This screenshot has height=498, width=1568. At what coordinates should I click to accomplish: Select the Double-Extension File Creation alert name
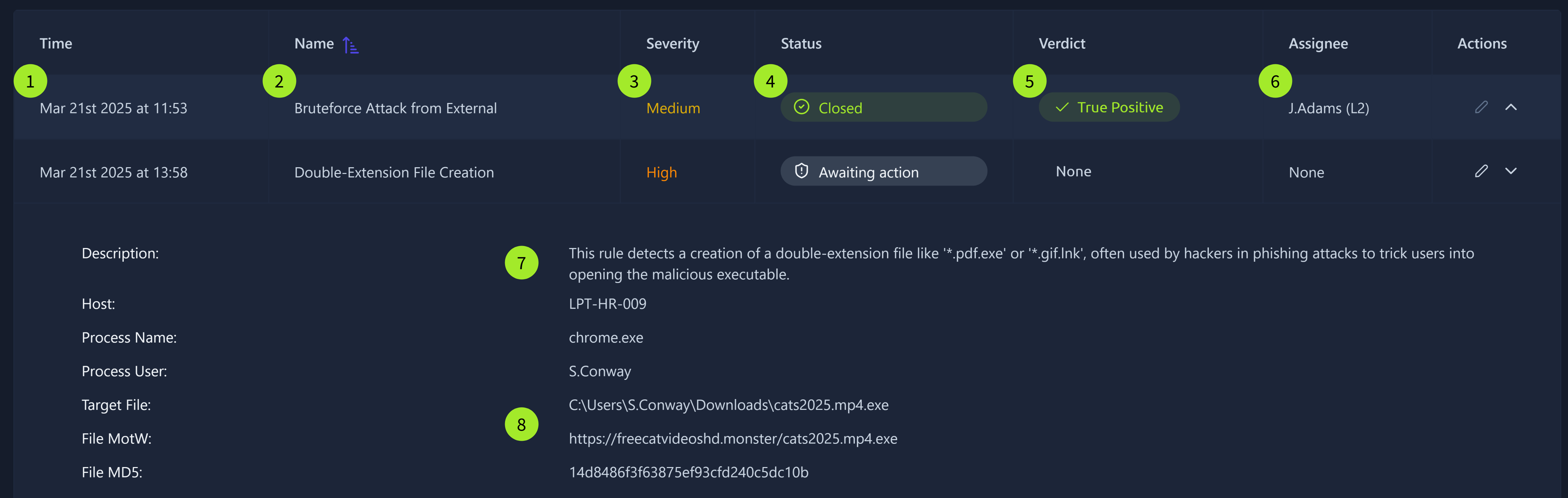394,172
